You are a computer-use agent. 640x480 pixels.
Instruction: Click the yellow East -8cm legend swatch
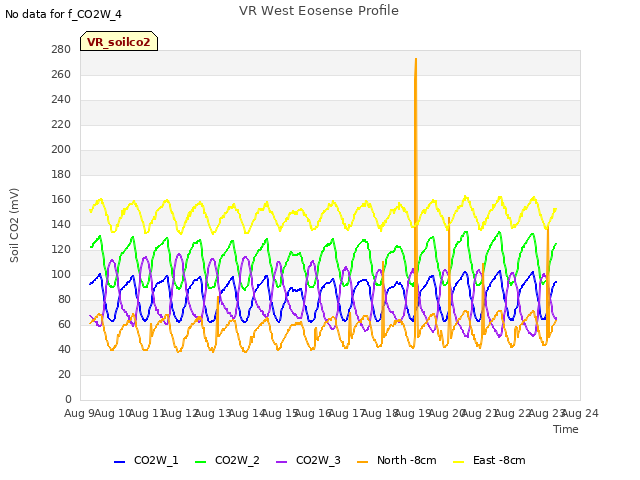pyautogui.click(x=459, y=462)
